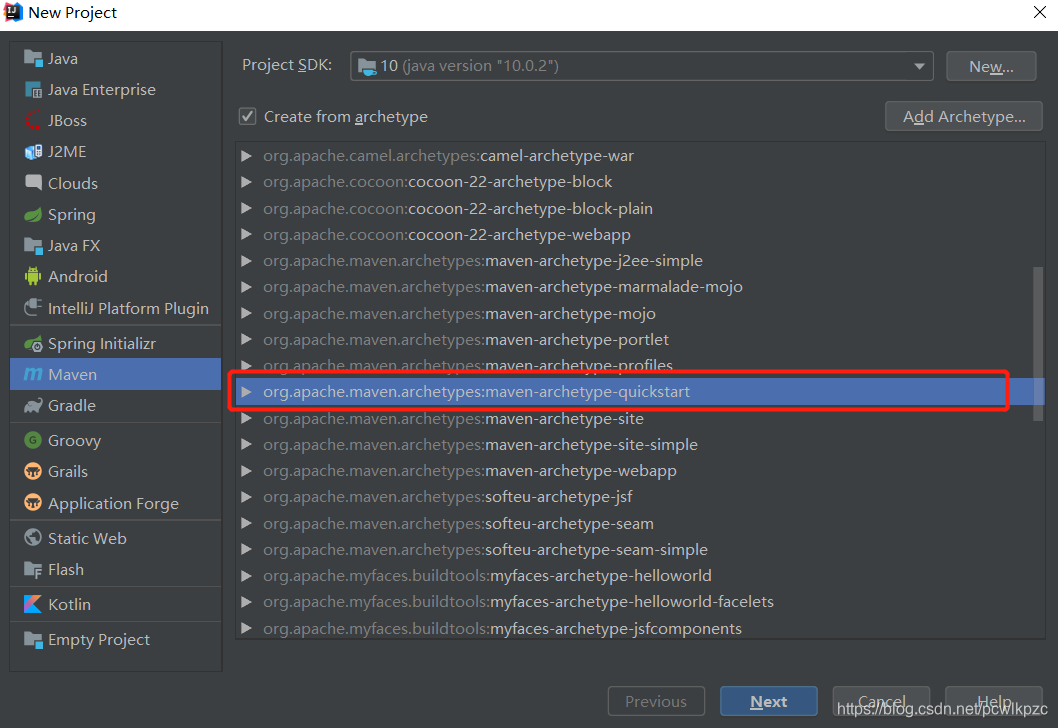The height and width of the screenshot is (728, 1058).
Task: Click the Clouds speech bubble icon
Action: pyautogui.click(x=33, y=183)
